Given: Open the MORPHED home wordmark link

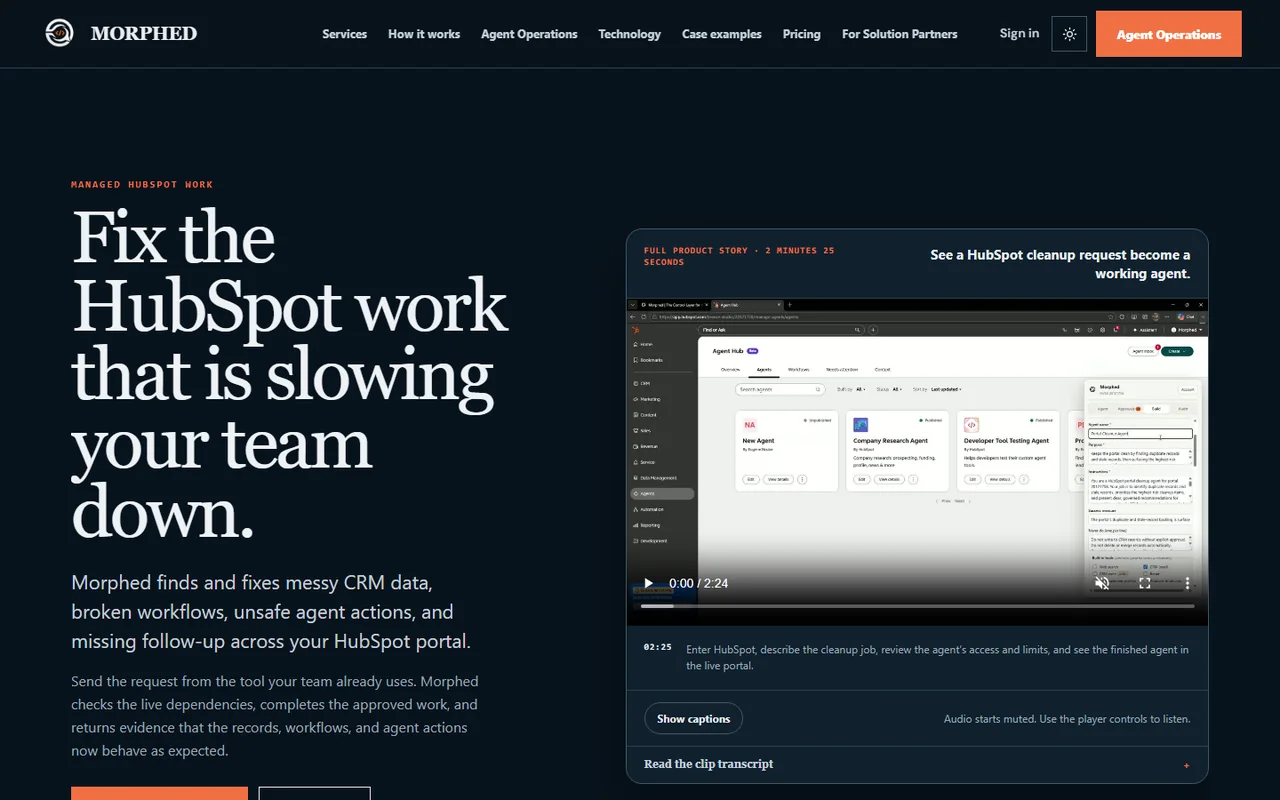Looking at the screenshot, I should [x=144, y=34].
